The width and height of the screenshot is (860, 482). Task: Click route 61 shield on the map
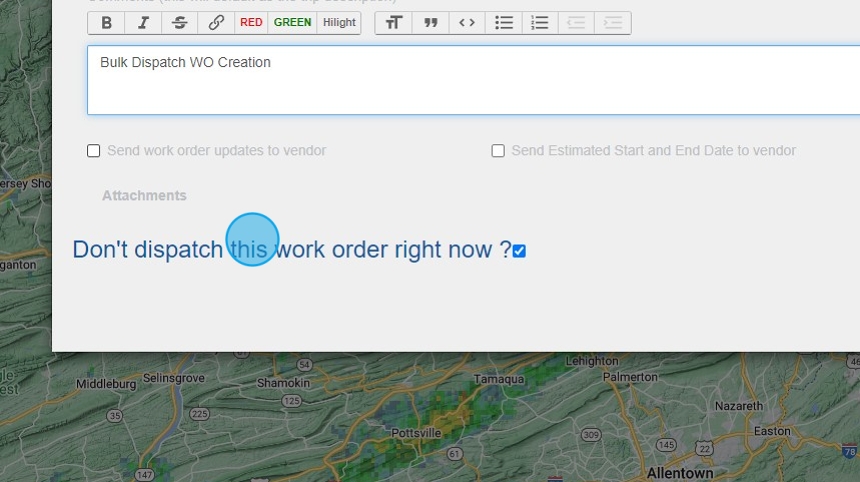click(x=454, y=454)
